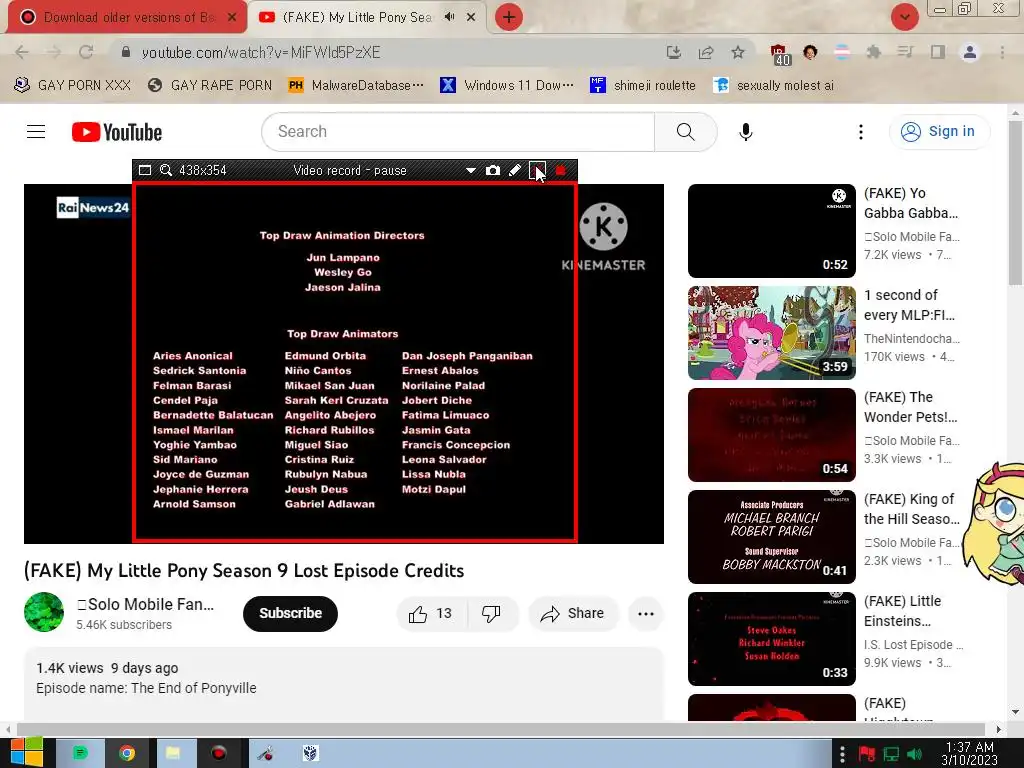Open the striped flag extension icon
The height and width of the screenshot is (768, 1024).
click(x=842, y=52)
